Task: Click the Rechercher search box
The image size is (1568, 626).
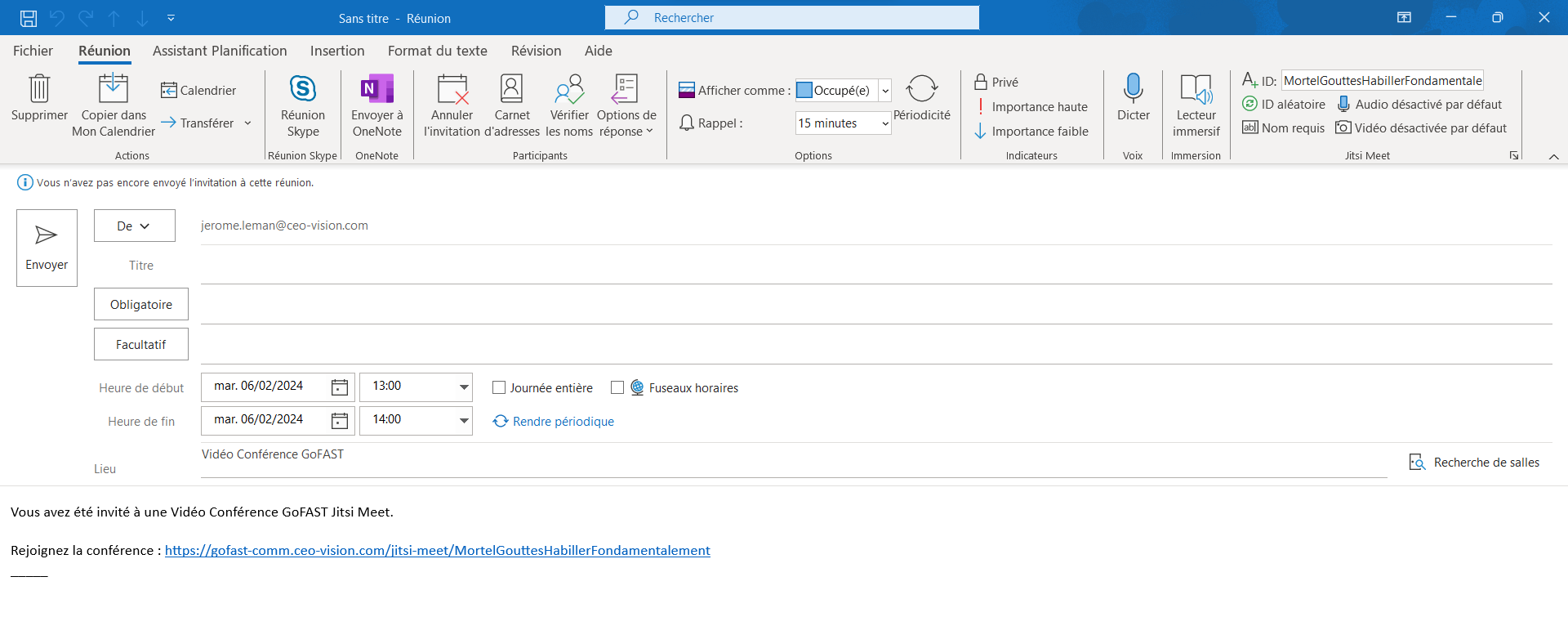Action: (792, 17)
